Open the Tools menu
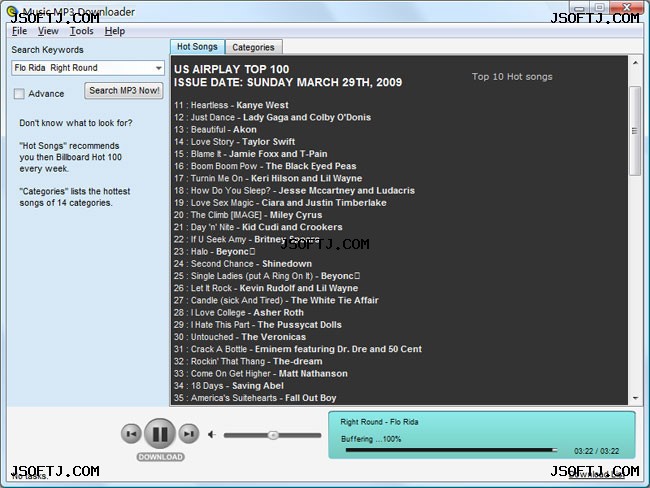 (x=81, y=31)
